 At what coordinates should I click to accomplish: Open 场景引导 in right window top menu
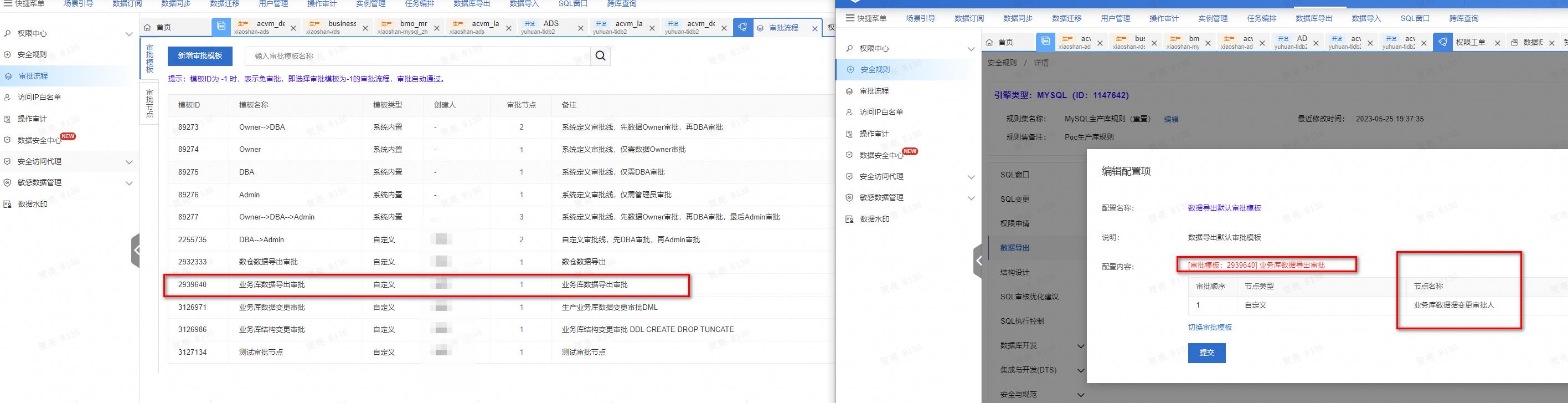click(x=920, y=18)
